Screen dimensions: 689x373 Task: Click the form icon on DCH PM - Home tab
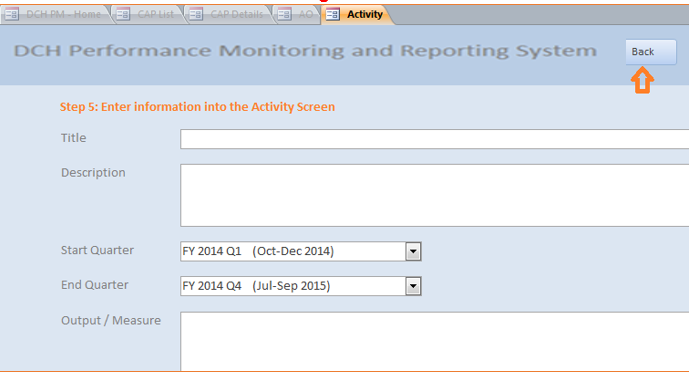point(12,14)
